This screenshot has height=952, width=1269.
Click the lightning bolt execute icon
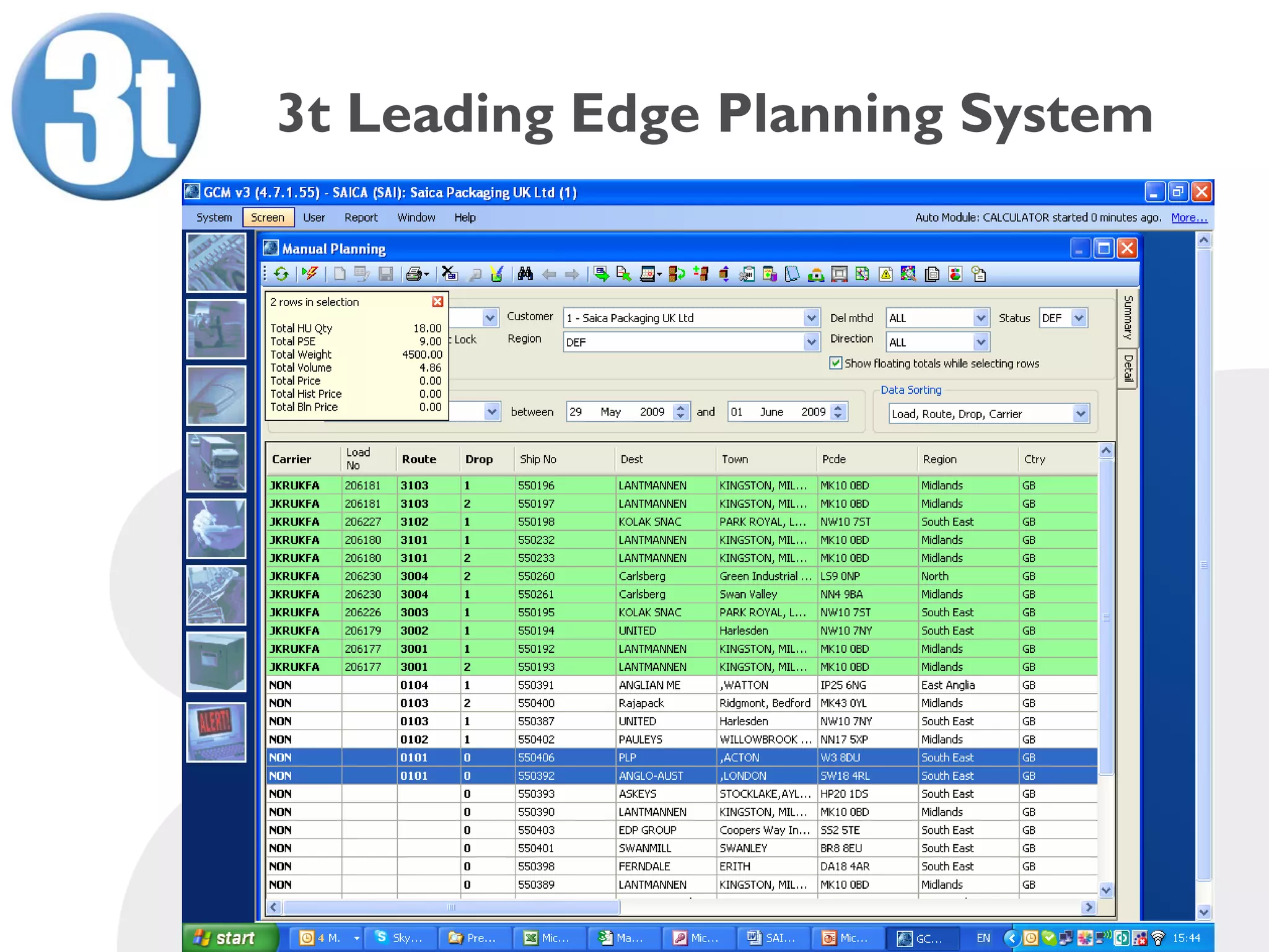[310, 274]
